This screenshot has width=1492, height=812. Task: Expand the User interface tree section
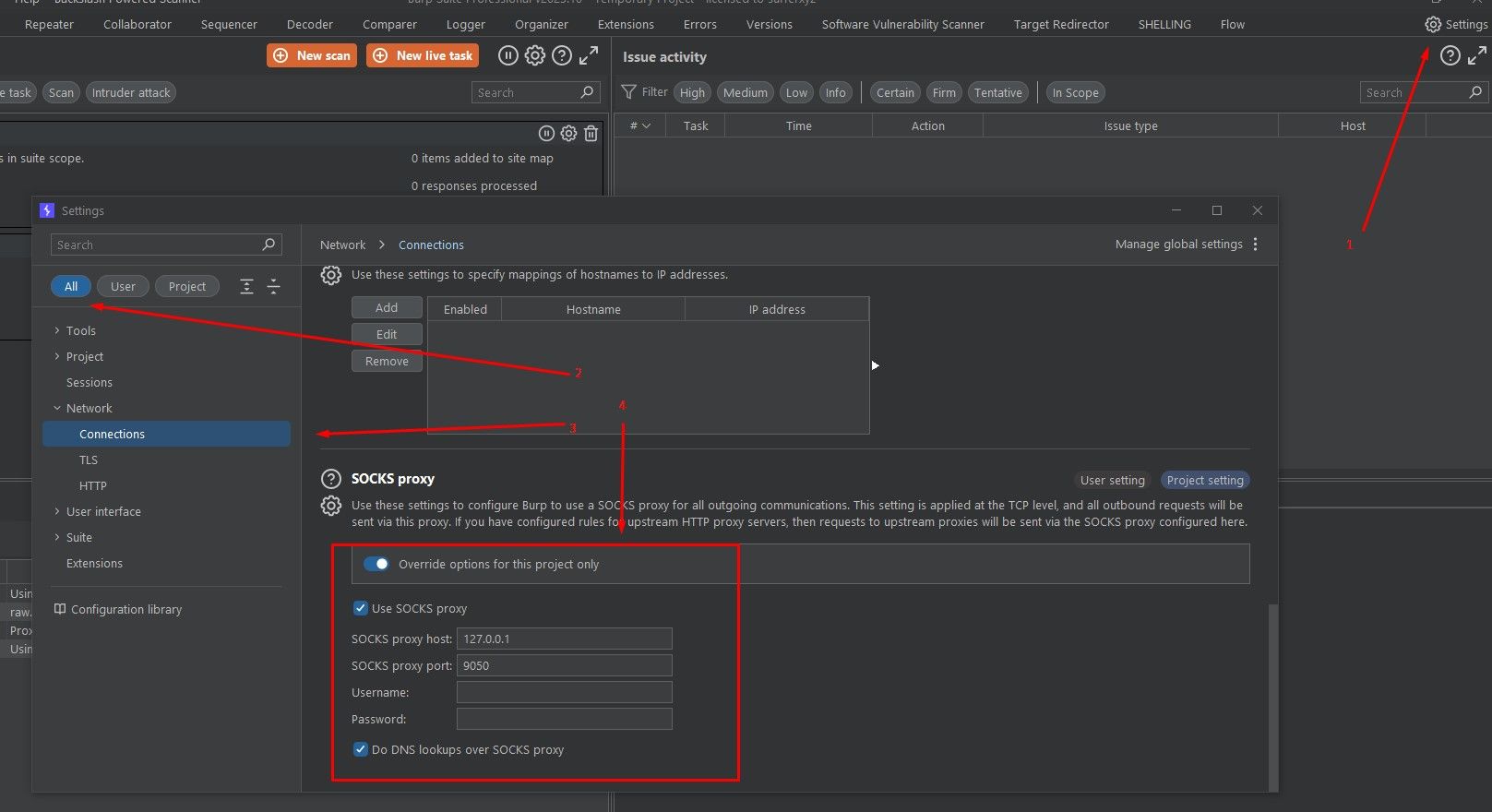click(56, 511)
